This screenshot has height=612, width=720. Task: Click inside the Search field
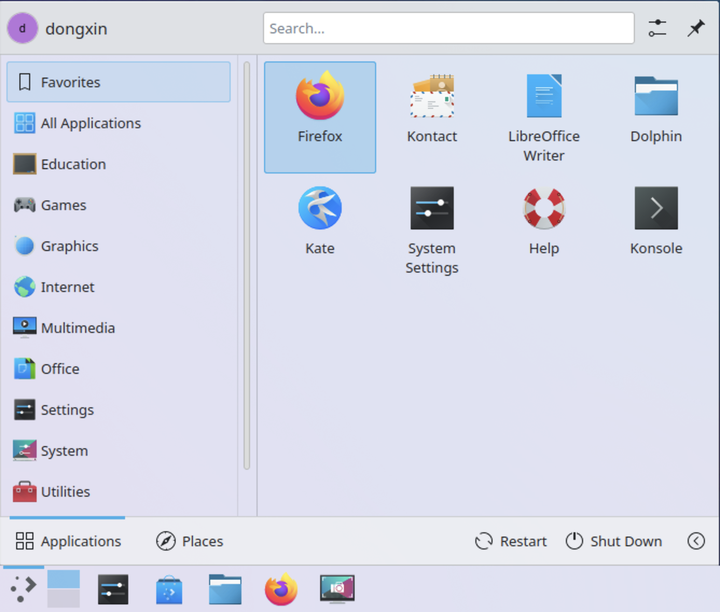(x=449, y=28)
